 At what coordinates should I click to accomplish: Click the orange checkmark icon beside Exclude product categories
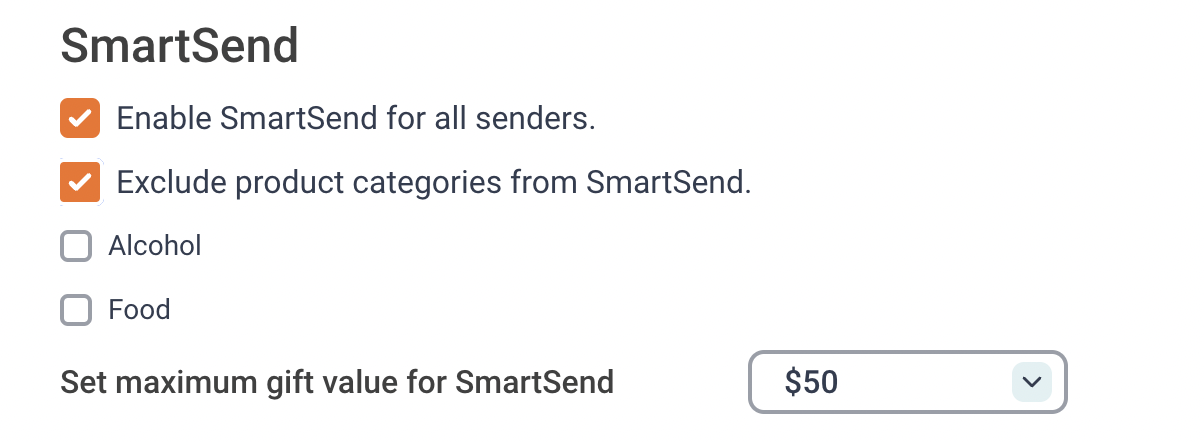[x=80, y=182]
